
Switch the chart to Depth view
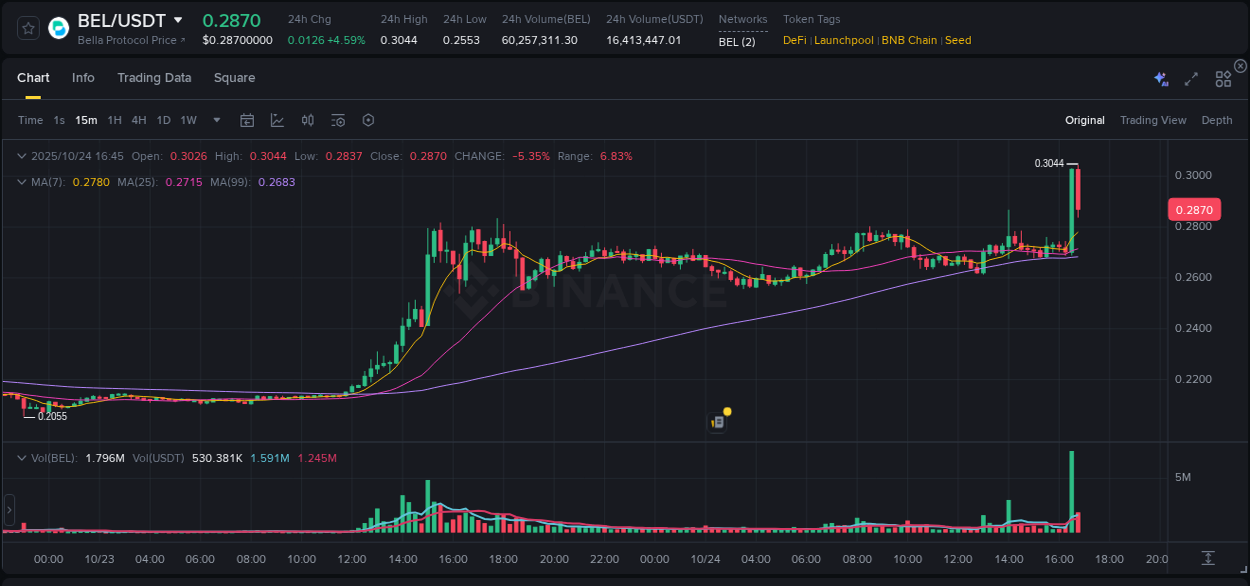(x=1216, y=120)
